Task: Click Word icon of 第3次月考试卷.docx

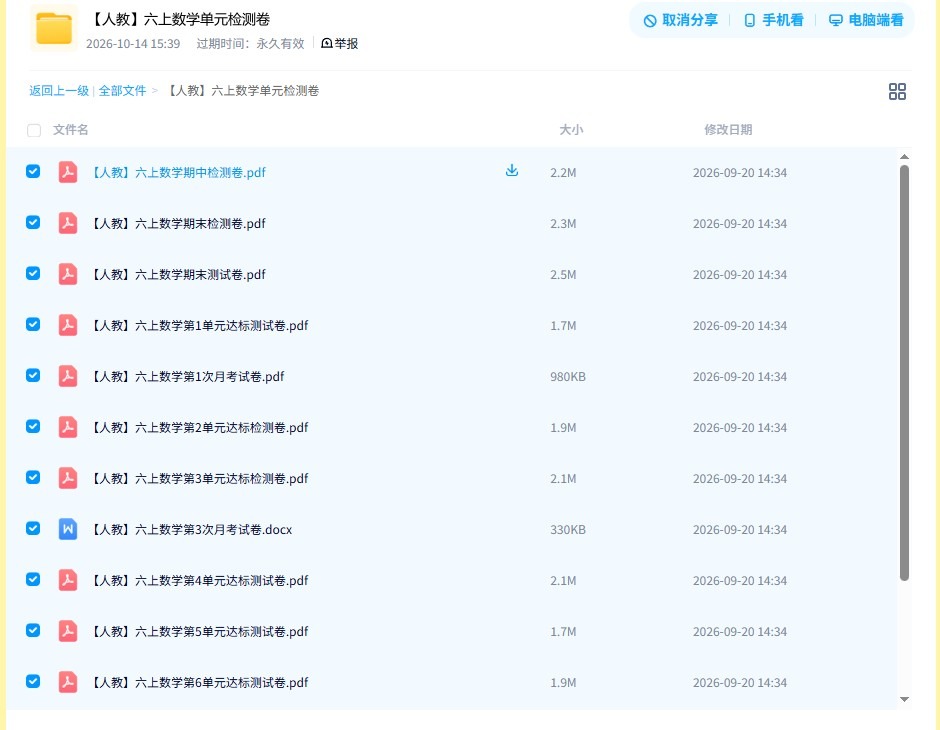Action: pyautogui.click(x=68, y=529)
